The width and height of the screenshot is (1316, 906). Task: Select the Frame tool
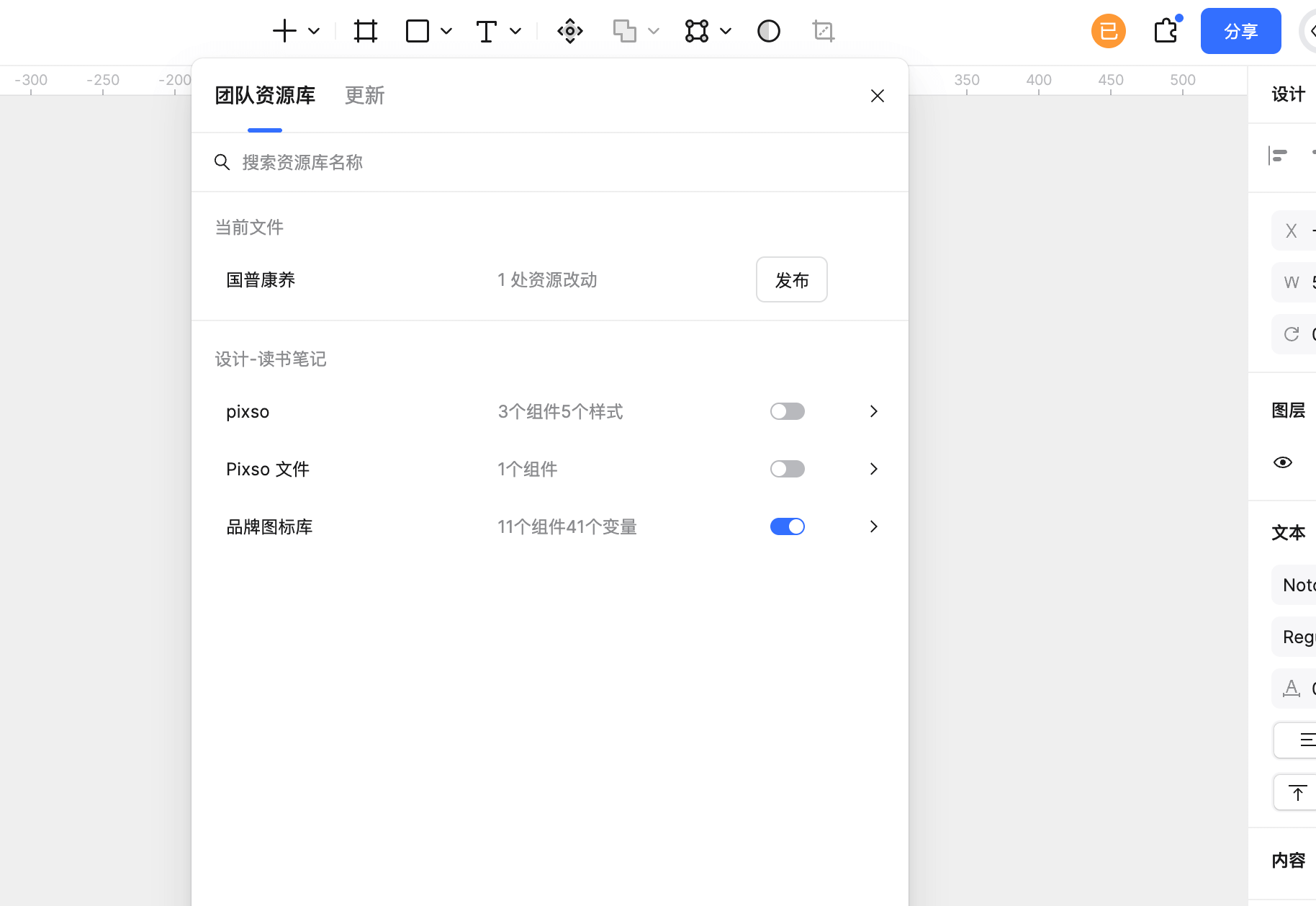(x=365, y=31)
